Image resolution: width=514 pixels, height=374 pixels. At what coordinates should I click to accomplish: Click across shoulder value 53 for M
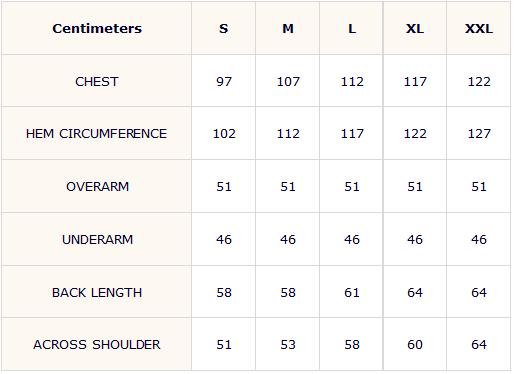288,345
